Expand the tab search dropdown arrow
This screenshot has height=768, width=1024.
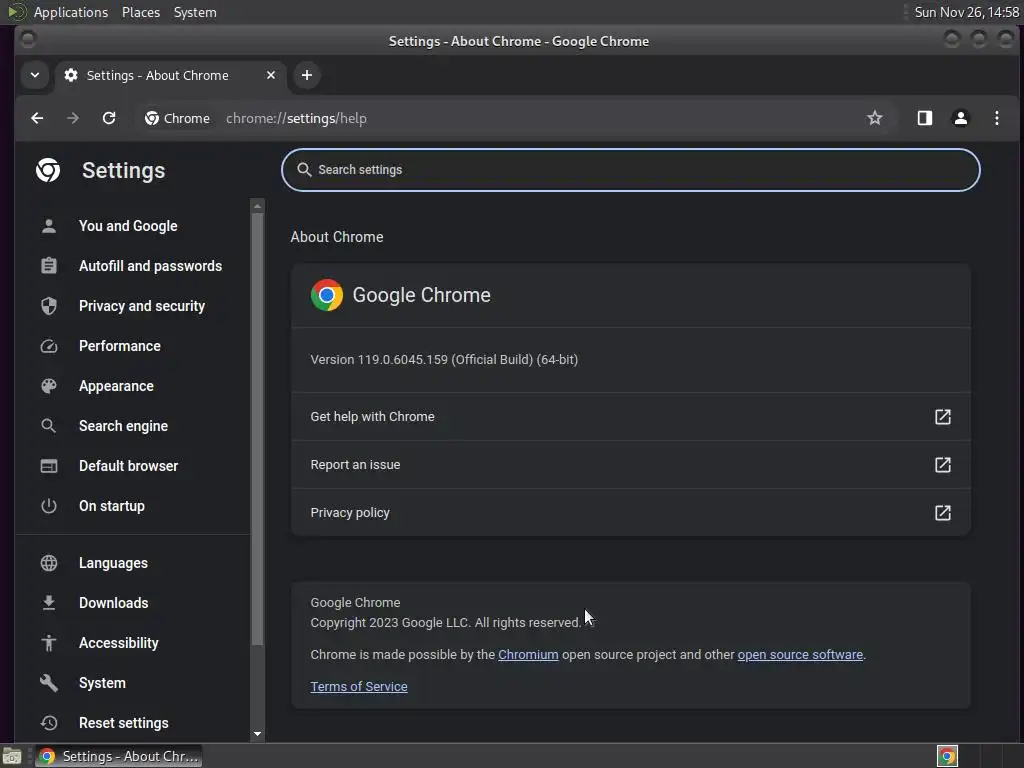point(35,75)
